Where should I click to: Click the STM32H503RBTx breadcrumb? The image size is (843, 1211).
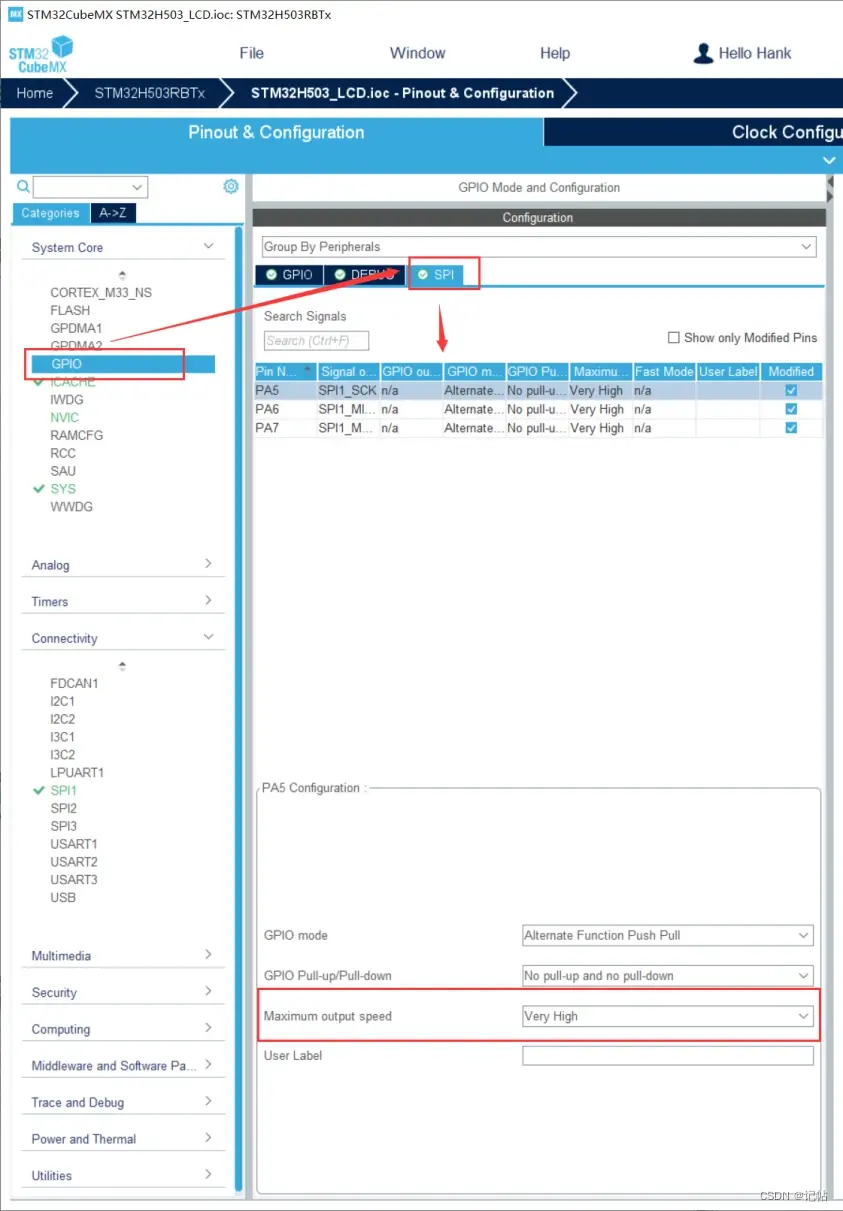click(x=150, y=93)
